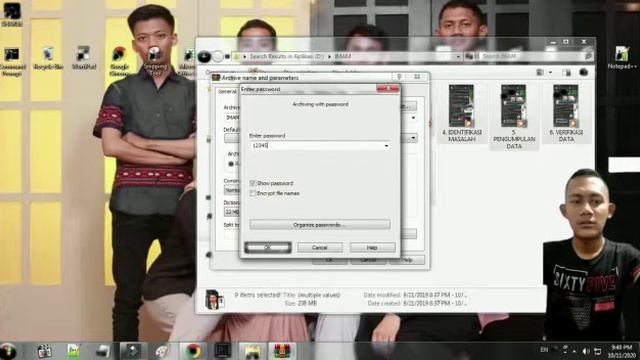Enable the Encrypt file names checkbox
This screenshot has height=360, width=640.
[253, 193]
